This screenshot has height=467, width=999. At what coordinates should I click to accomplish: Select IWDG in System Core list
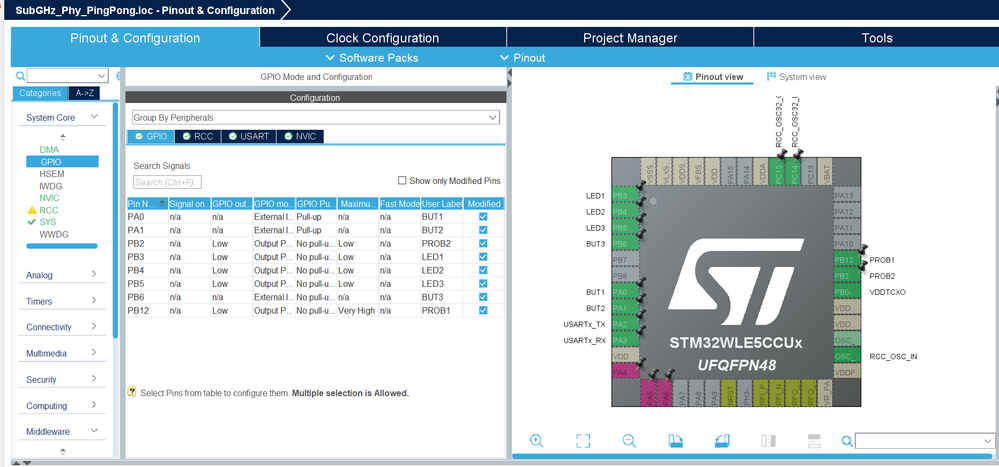pos(51,186)
